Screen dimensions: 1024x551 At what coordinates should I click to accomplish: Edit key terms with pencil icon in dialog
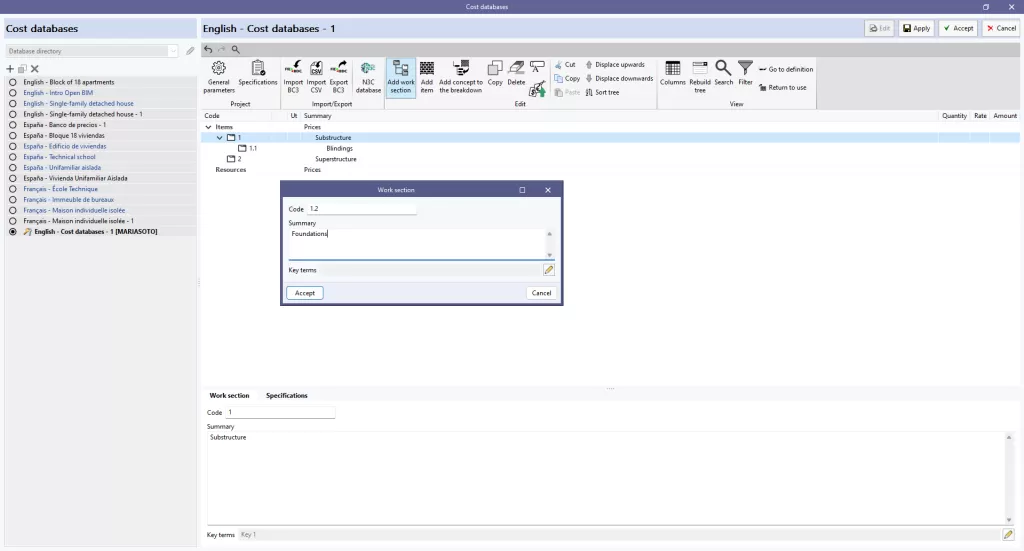pos(549,270)
